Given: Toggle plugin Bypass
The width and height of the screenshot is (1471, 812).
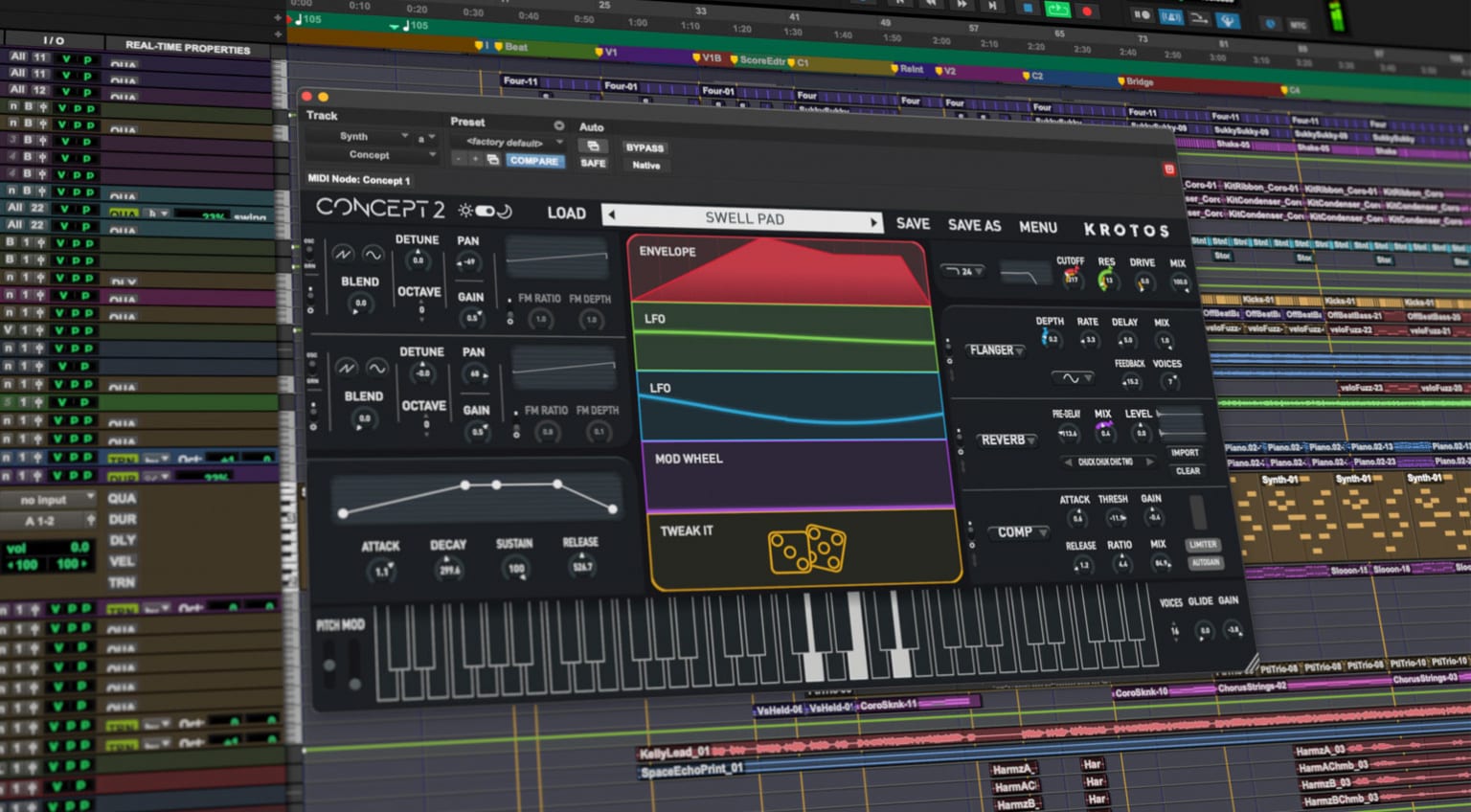Looking at the screenshot, I should pos(645,147).
